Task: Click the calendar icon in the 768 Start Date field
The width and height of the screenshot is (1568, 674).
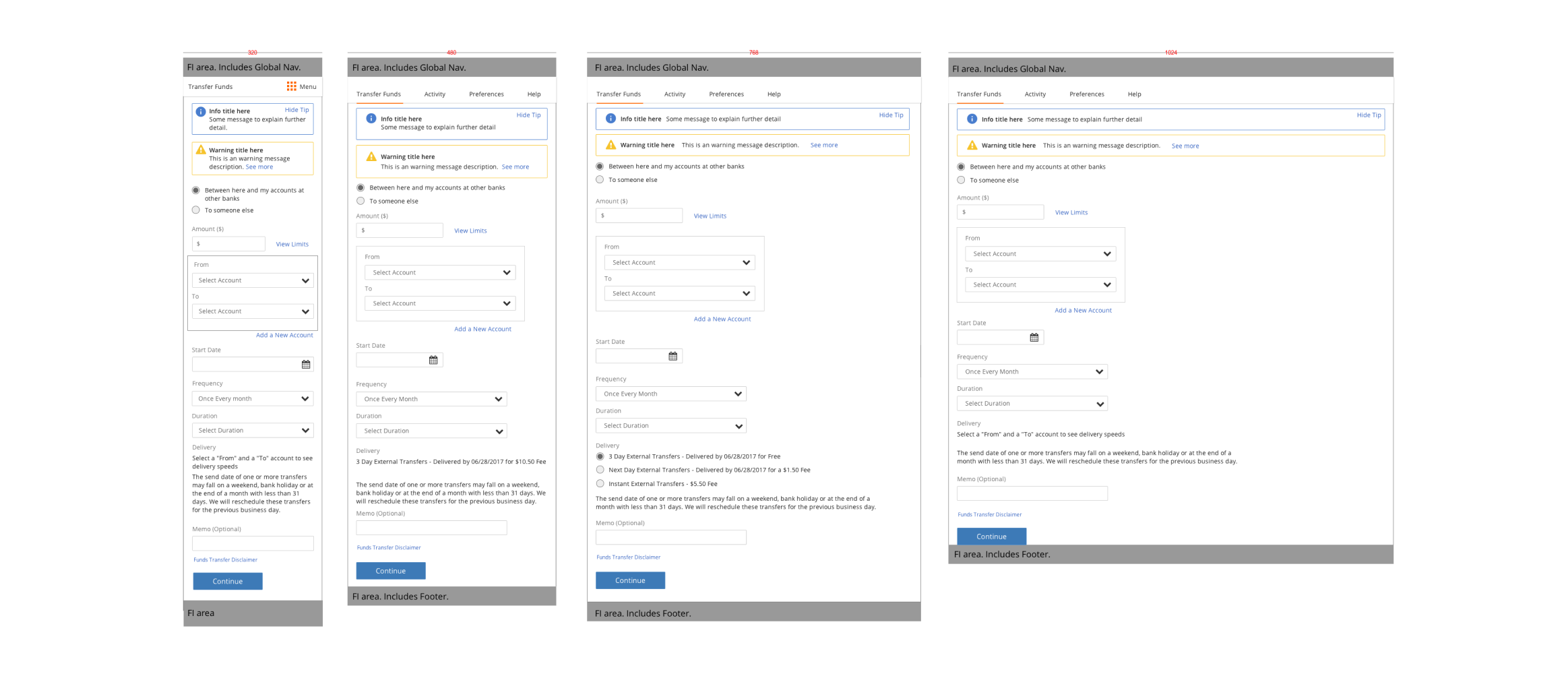Action: click(x=672, y=355)
